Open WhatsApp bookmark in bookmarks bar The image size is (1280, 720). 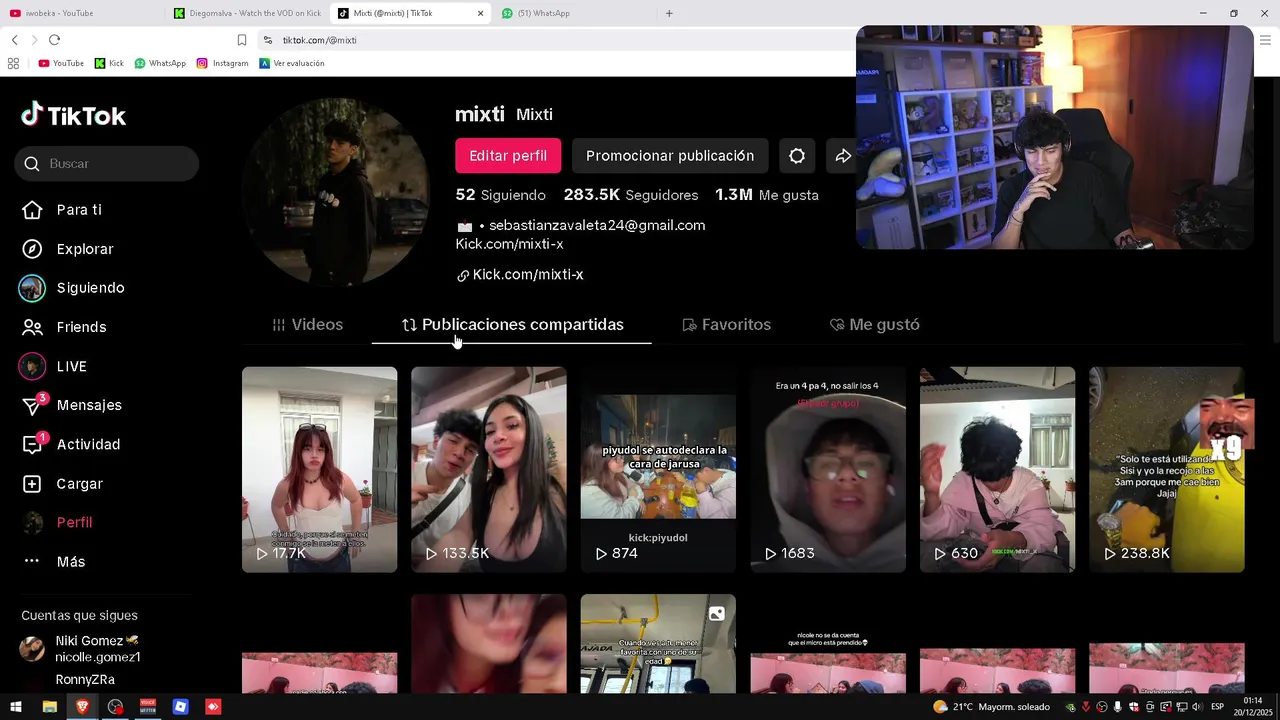coord(160,63)
